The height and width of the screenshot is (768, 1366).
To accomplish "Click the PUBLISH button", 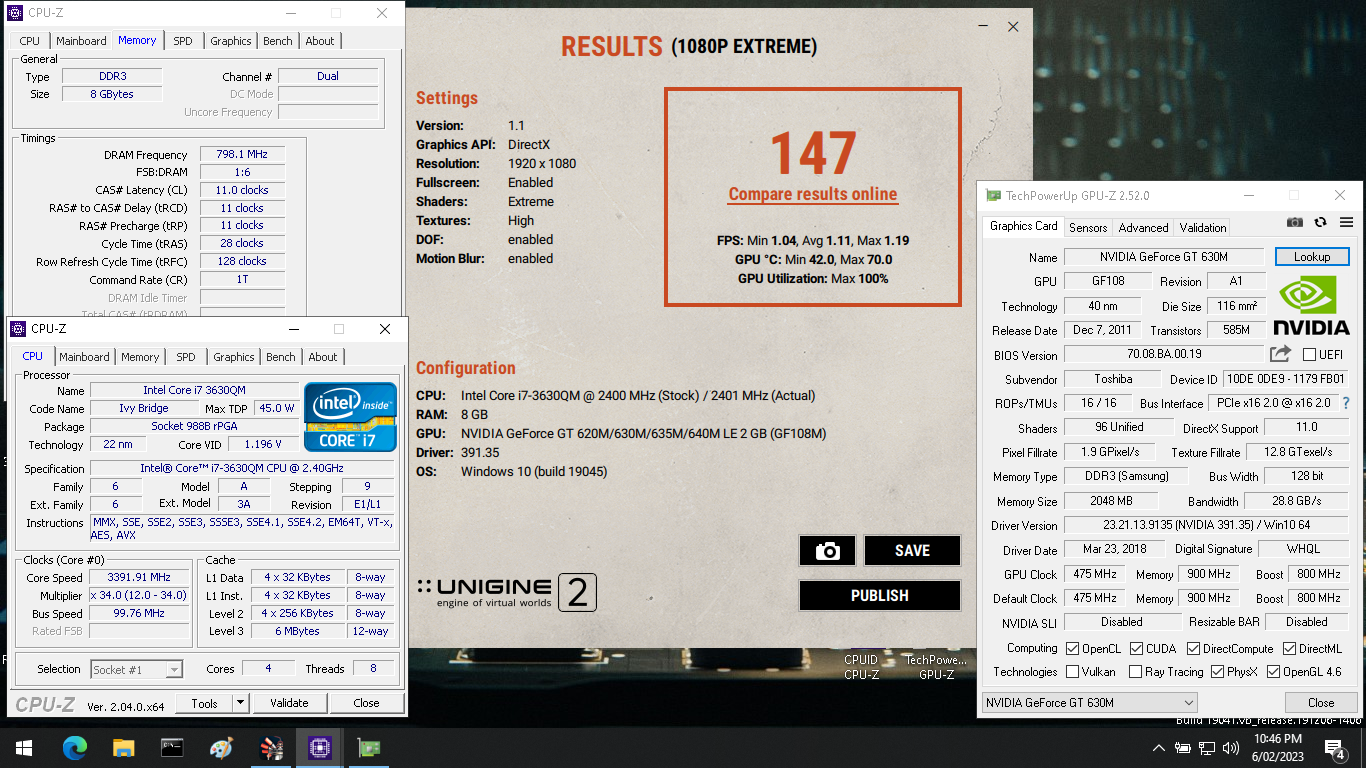I will click(880, 595).
